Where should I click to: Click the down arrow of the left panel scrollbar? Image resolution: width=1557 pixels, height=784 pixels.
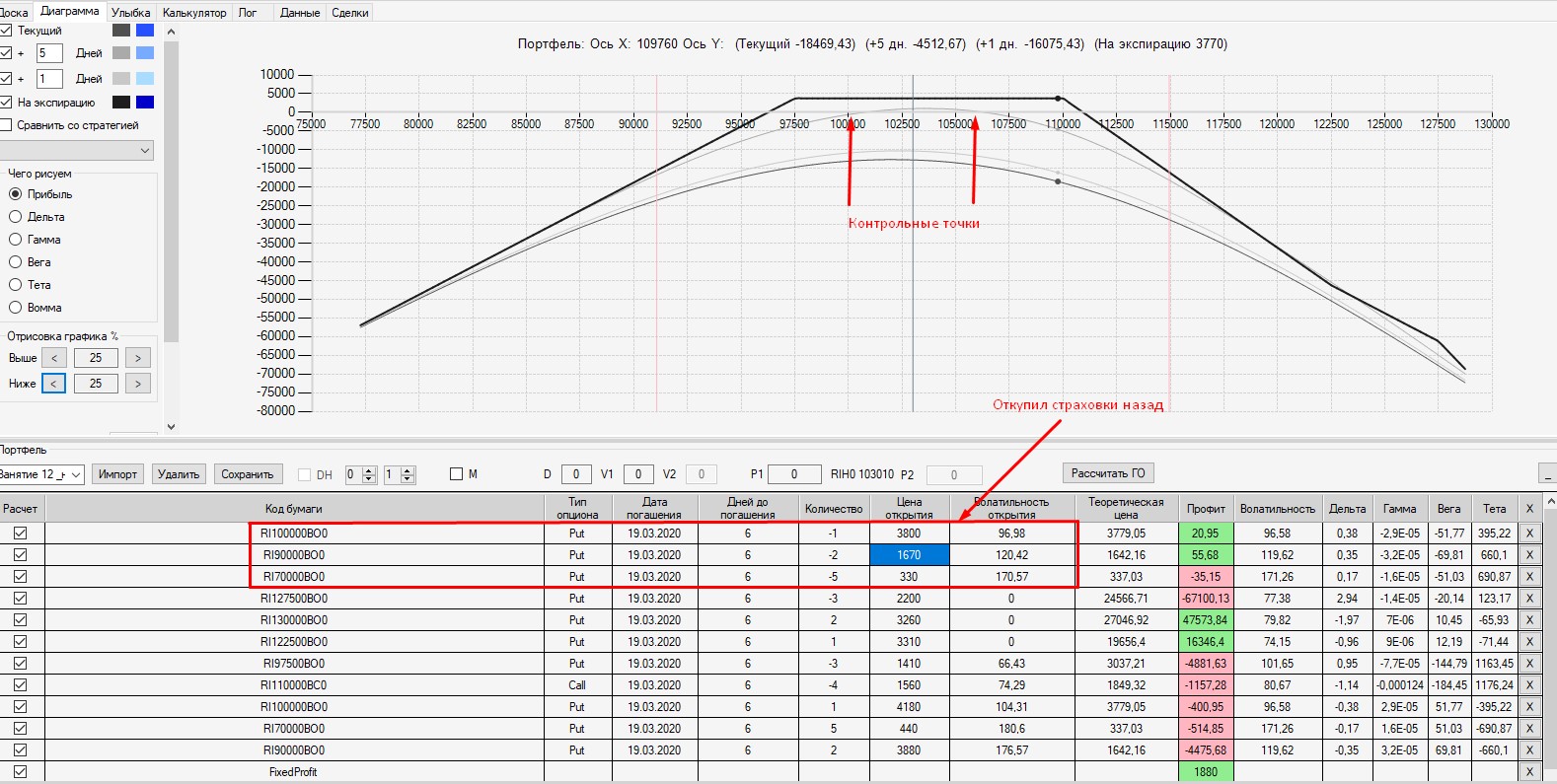(x=171, y=427)
